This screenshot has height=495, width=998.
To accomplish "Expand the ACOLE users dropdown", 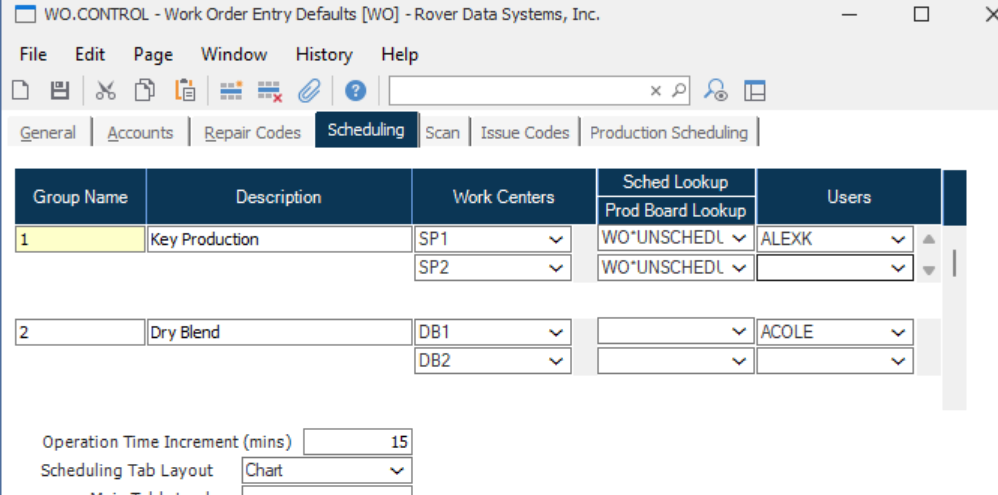I will 898,332.
